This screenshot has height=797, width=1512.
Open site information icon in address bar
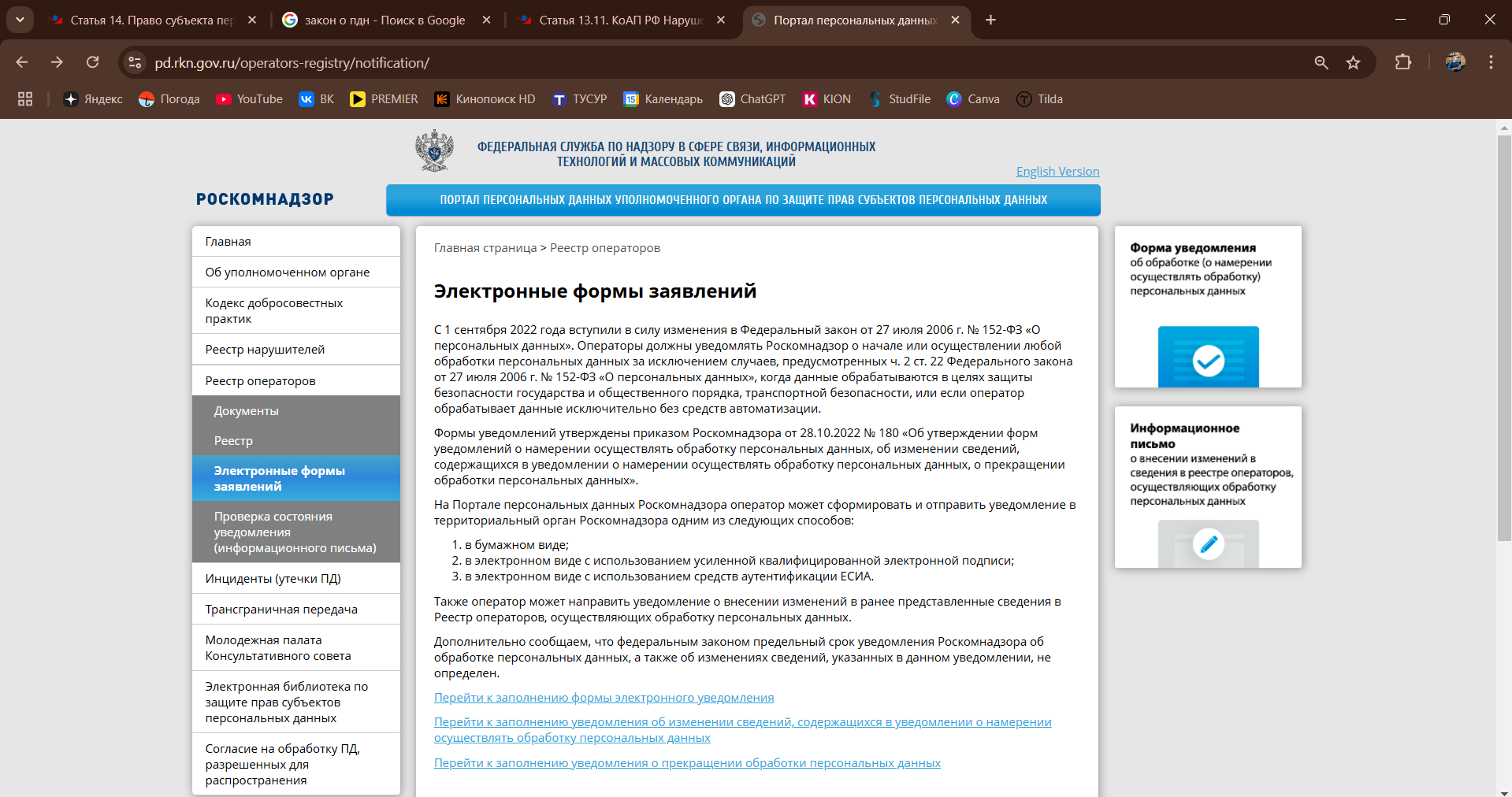pyautogui.click(x=136, y=62)
